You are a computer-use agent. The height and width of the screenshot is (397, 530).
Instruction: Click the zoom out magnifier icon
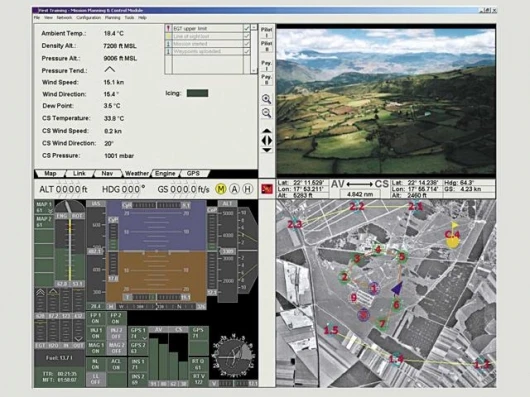coord(267,113)
